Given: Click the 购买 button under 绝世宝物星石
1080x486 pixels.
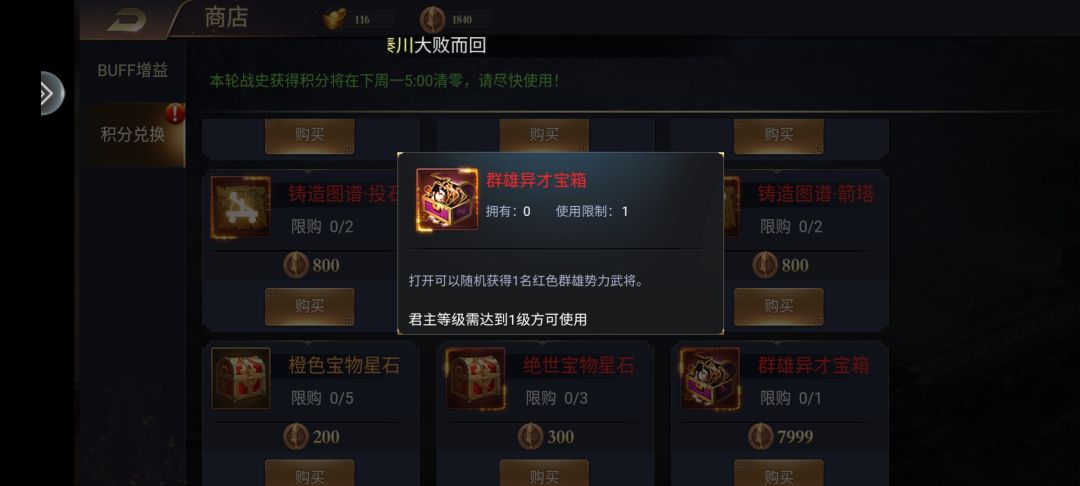Looking at the screenshot, I should pyautogui.click(x=544, y=474).
